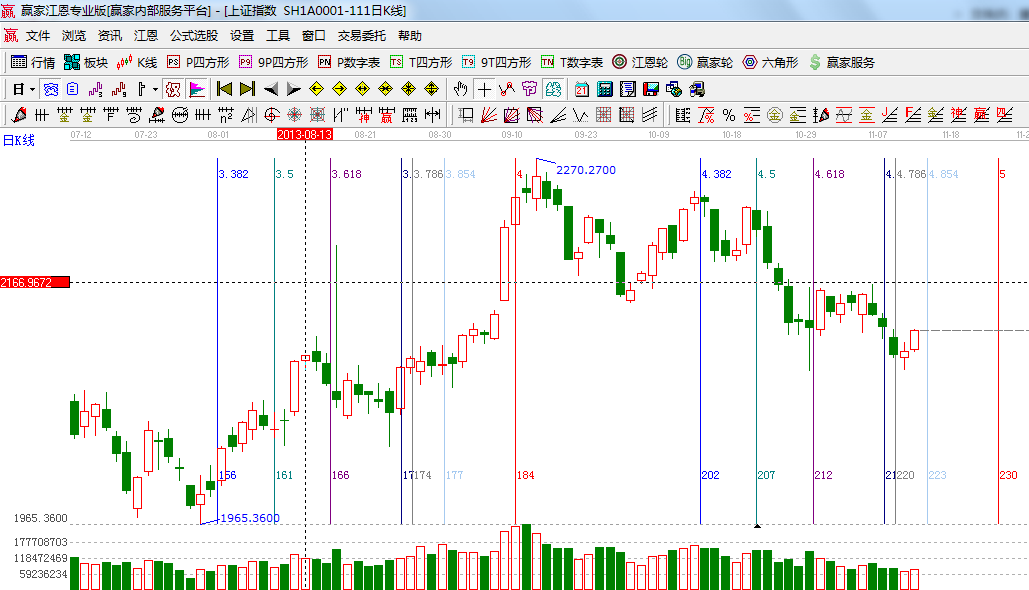Jump to first bar with skip-back arrow
Viewport: 1029px width, 590px height.
point(224,89)
